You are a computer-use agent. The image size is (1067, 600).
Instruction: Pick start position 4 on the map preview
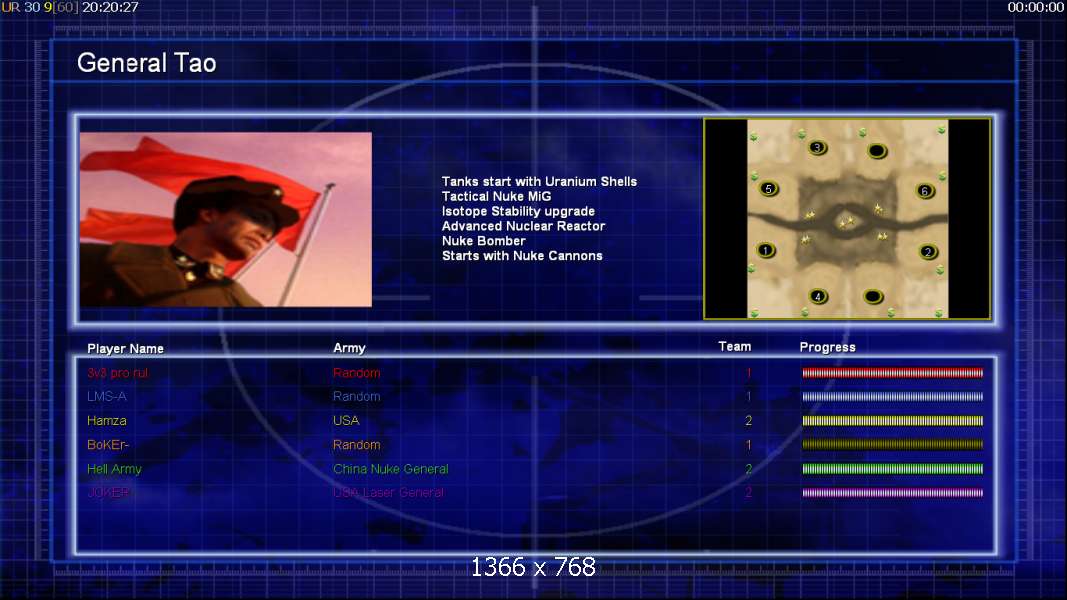[x=818, y=296]
